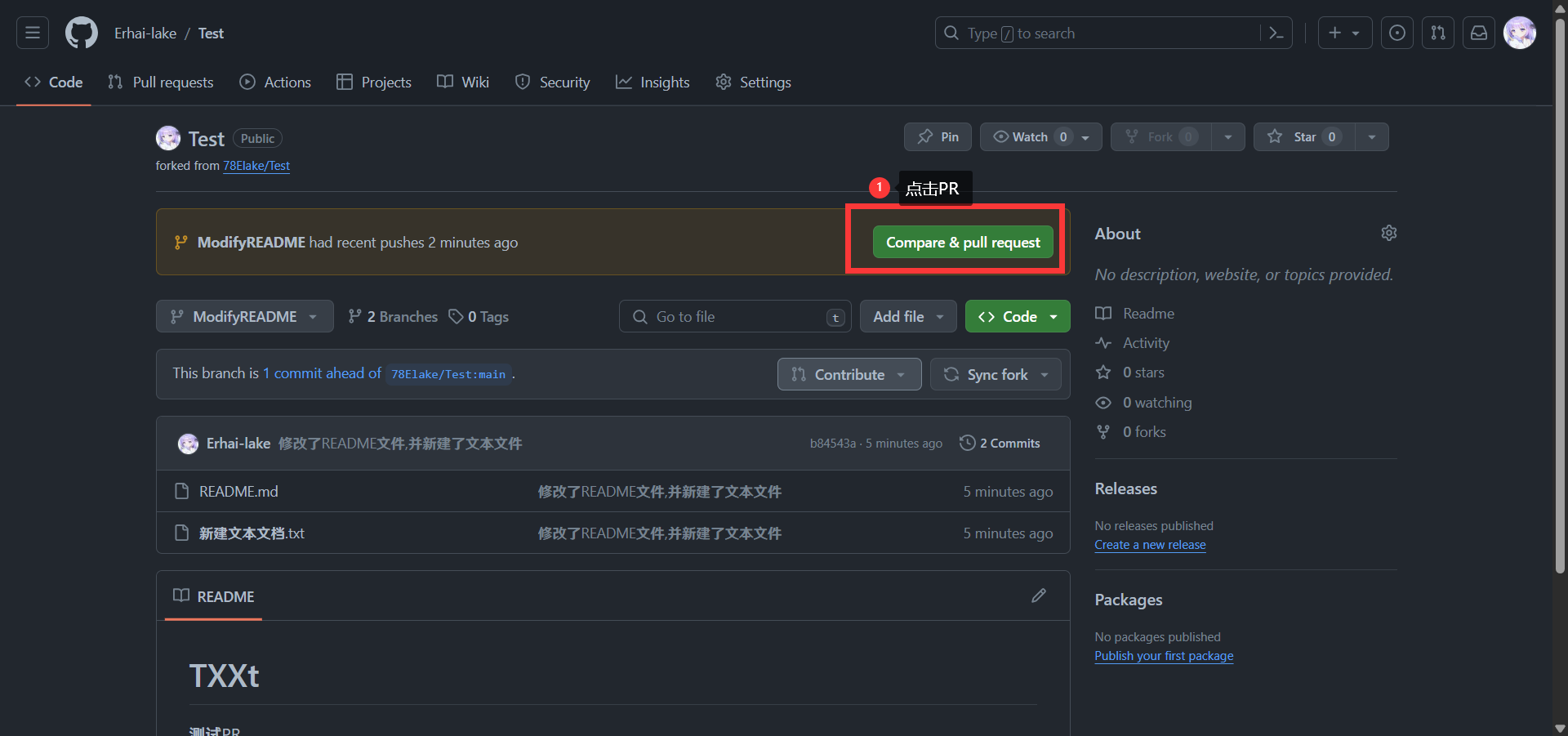The image size is (1568, 736).
Task: Open issues icon in header
Action: click(x=1397, y=33)
